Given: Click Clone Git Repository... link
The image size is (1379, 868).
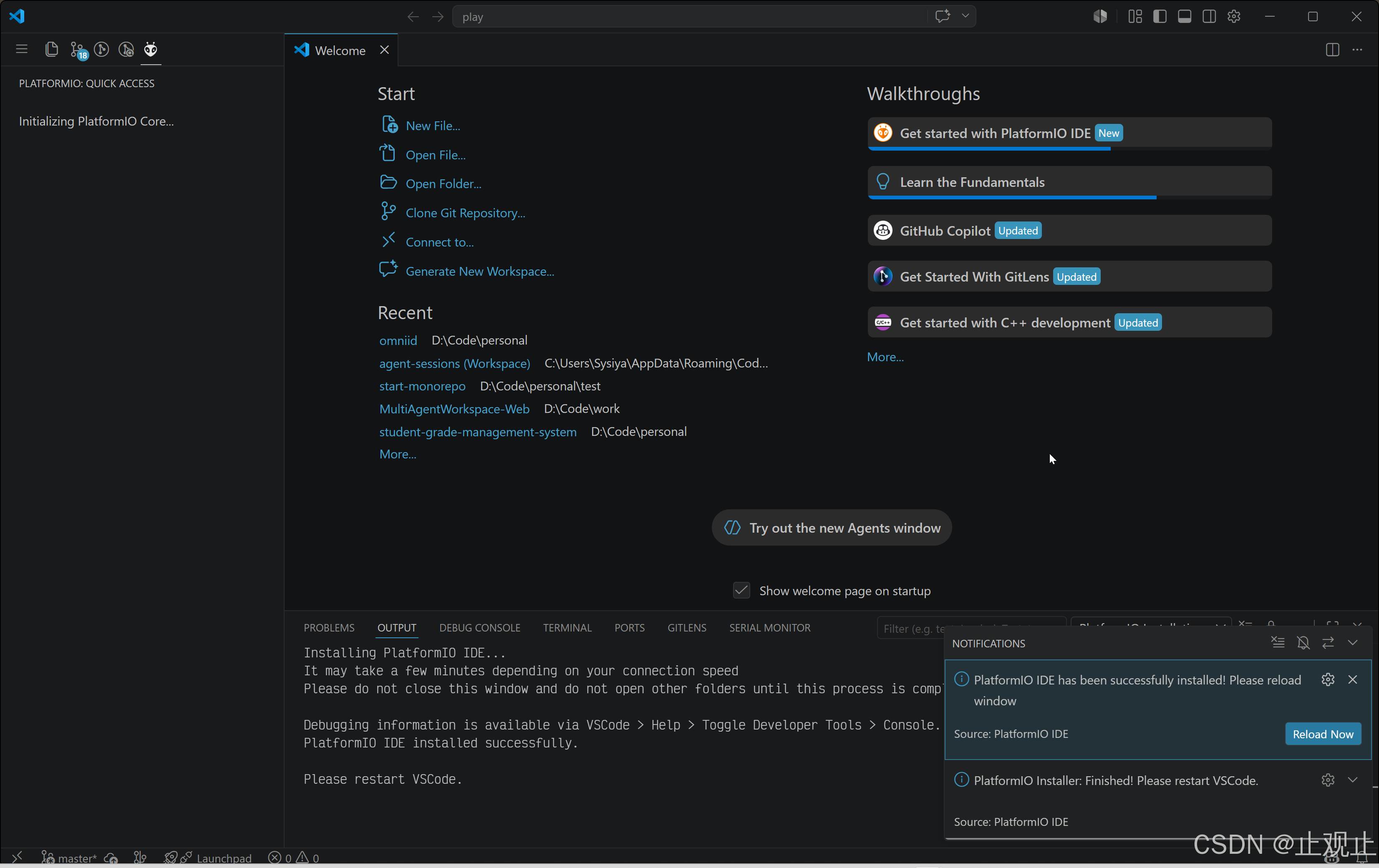Looking at the screenshot, I should tap(465, 212).
